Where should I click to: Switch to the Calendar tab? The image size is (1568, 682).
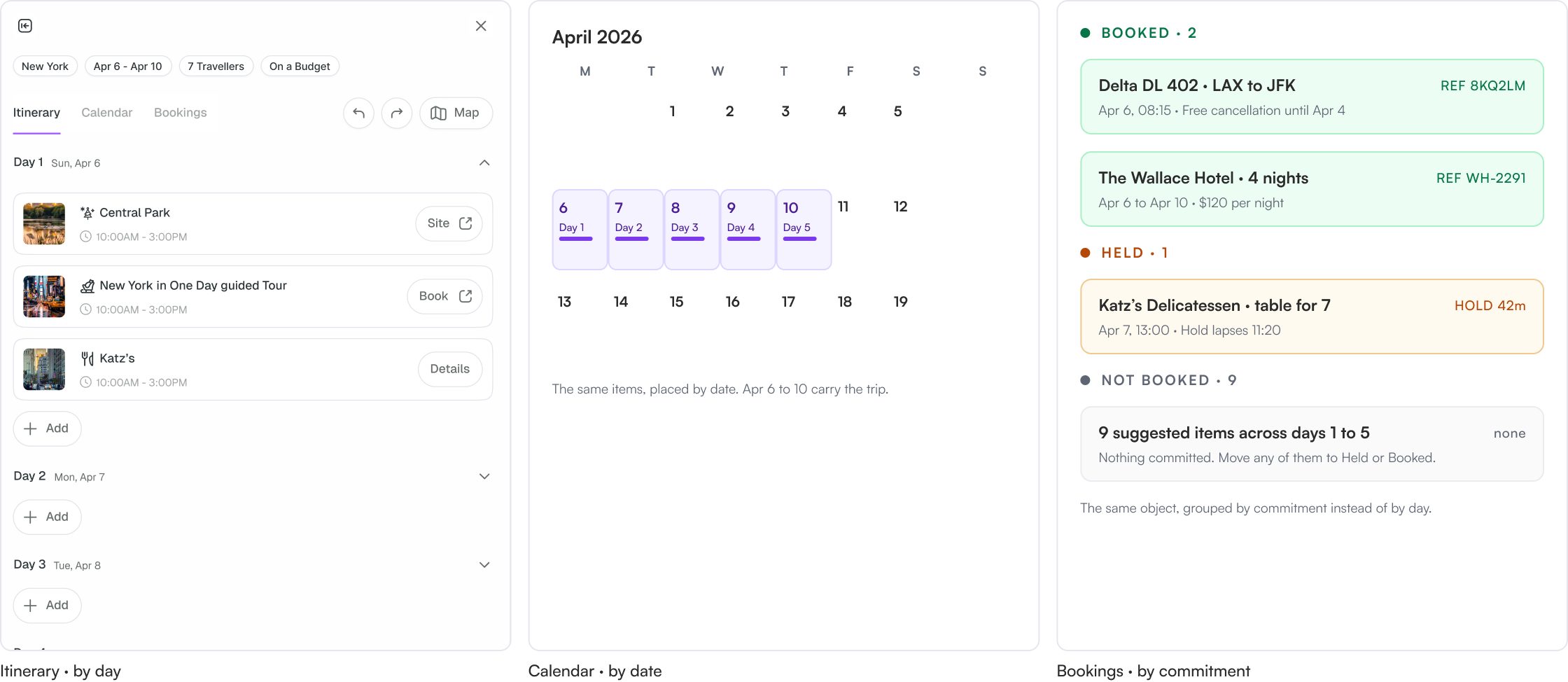(106, 113)
